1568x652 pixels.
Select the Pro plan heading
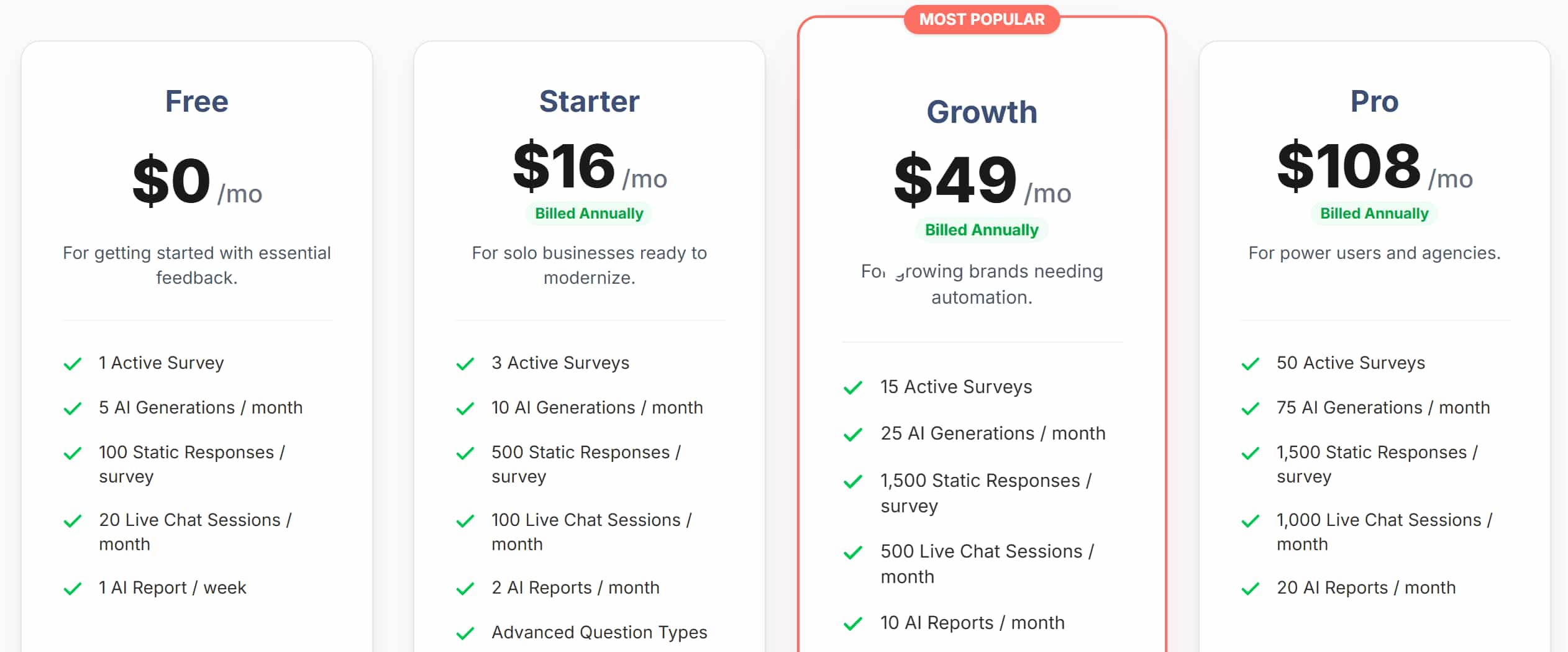pos(1374,101)
